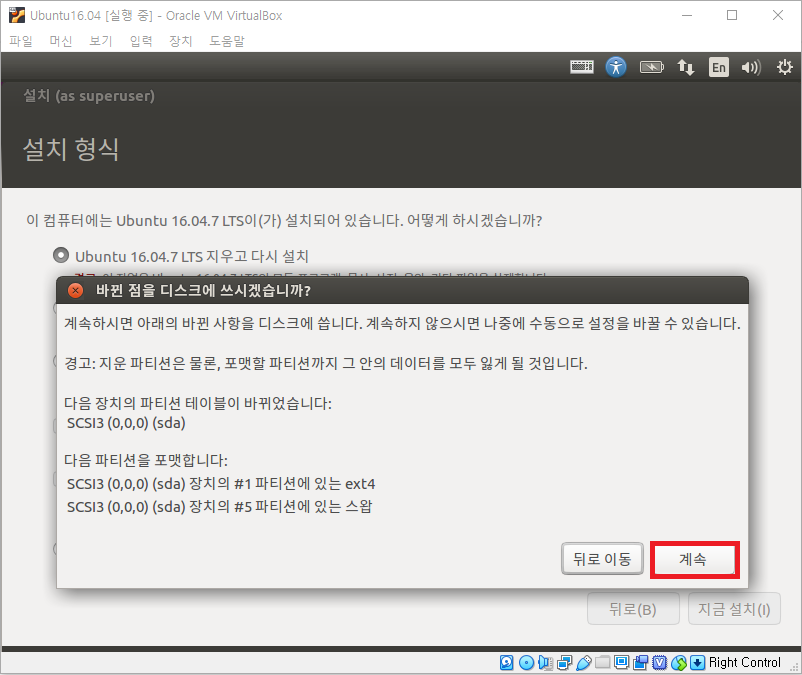802x675 pixels.
Task: Click the '설치 (as superuser)' title text
Action: [x=89, y=96]
